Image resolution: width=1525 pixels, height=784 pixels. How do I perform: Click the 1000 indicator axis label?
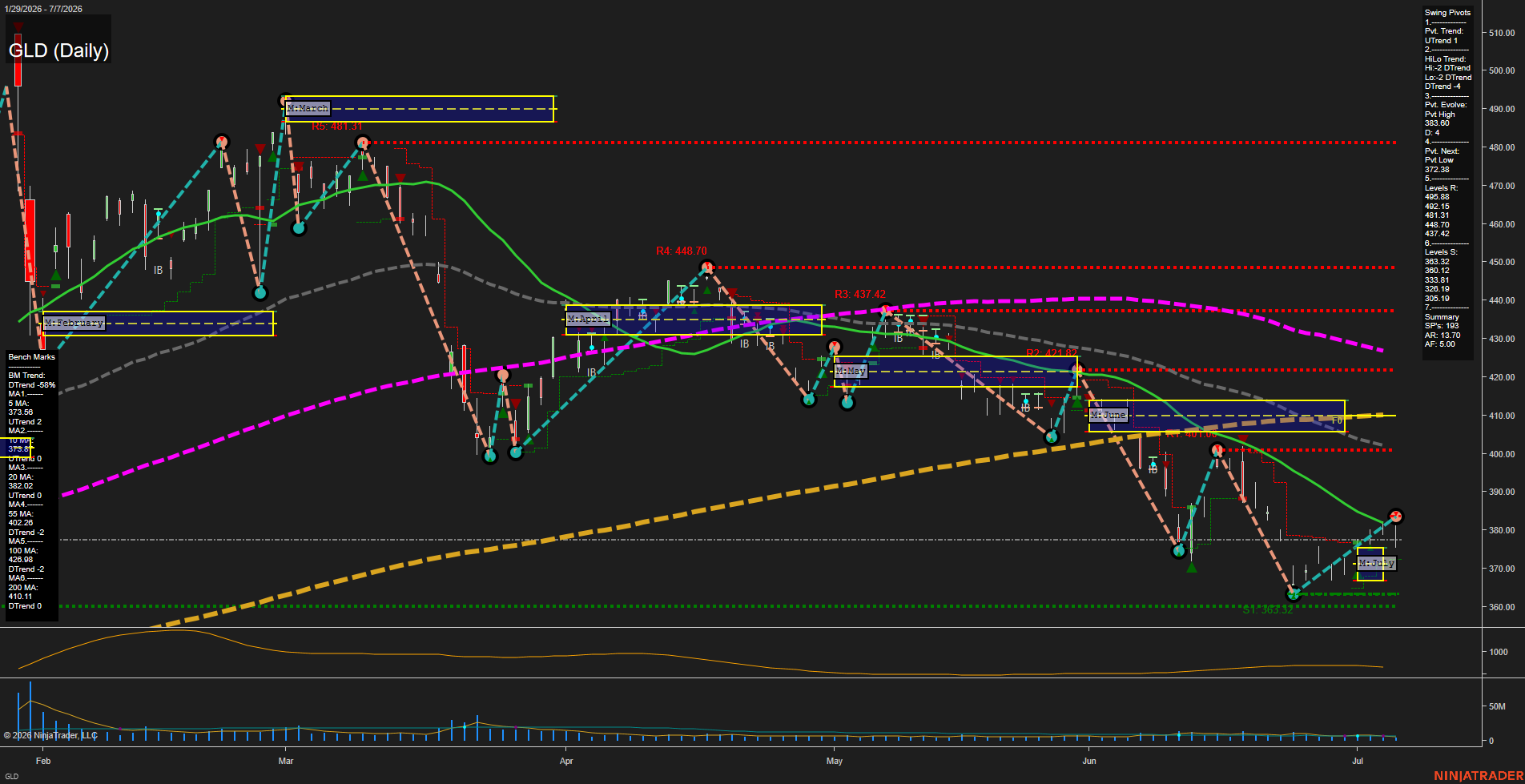1499,652
